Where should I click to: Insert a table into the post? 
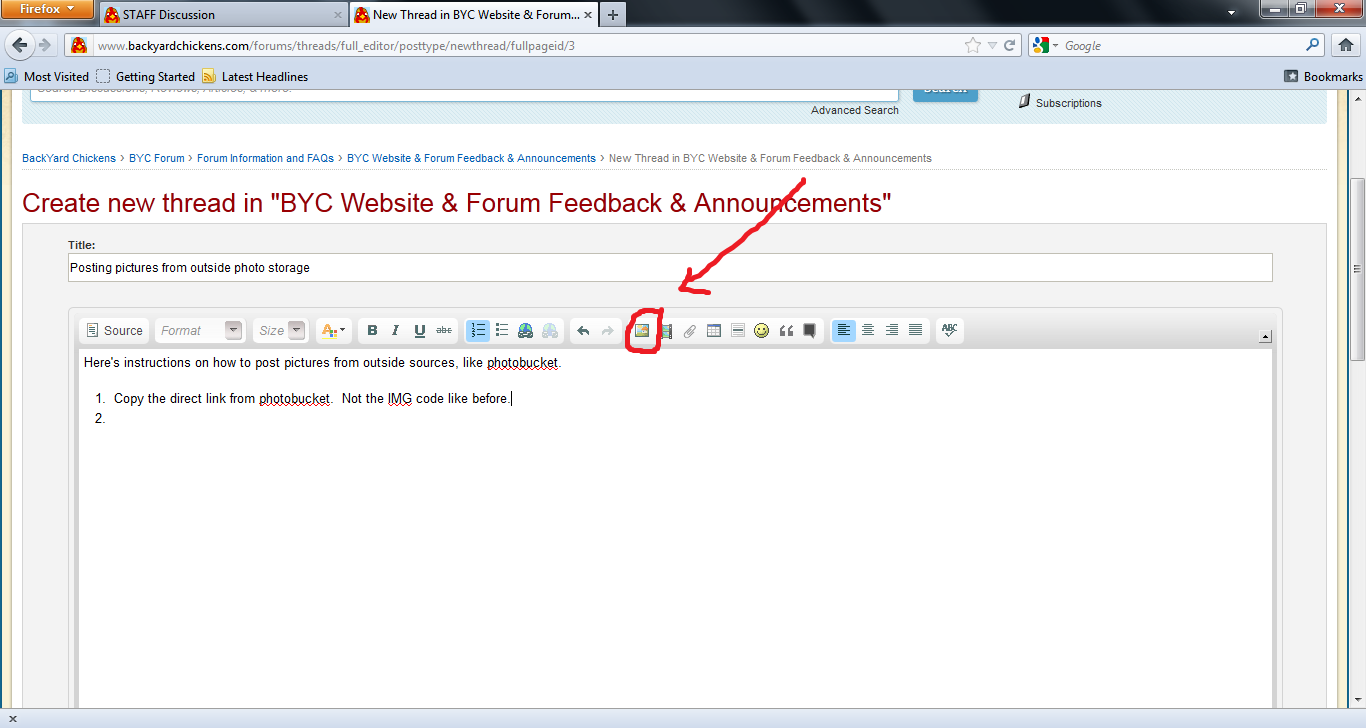tap(714, 331)
